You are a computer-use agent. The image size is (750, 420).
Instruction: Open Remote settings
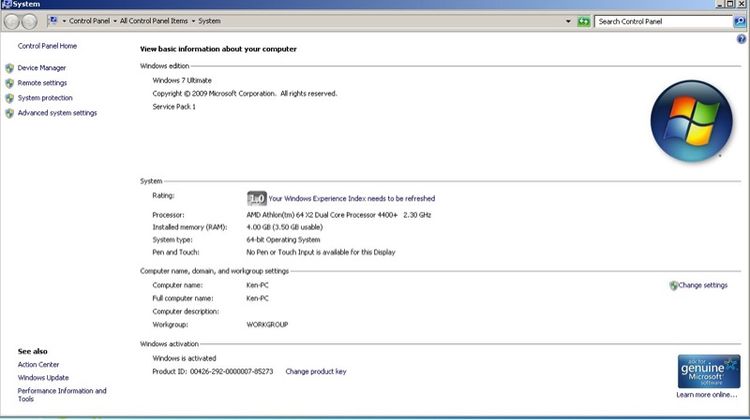click(42, 83)
